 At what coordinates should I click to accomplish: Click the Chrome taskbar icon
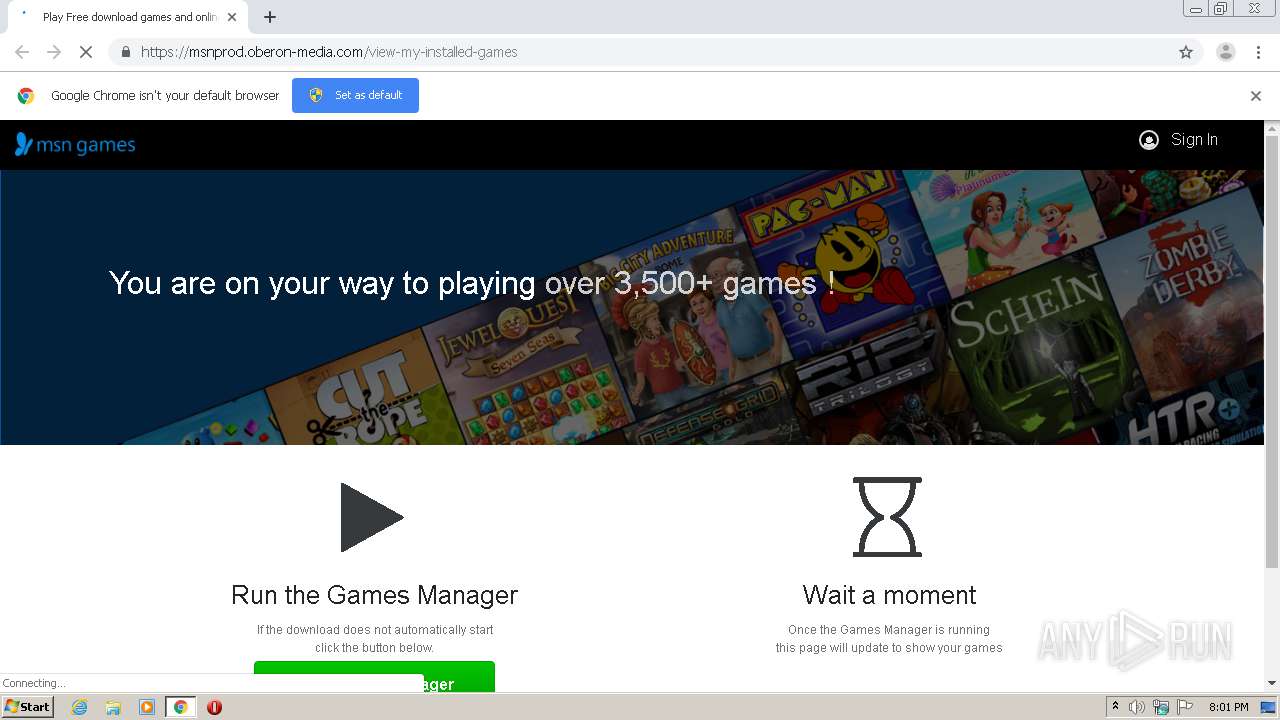point(180,707)
